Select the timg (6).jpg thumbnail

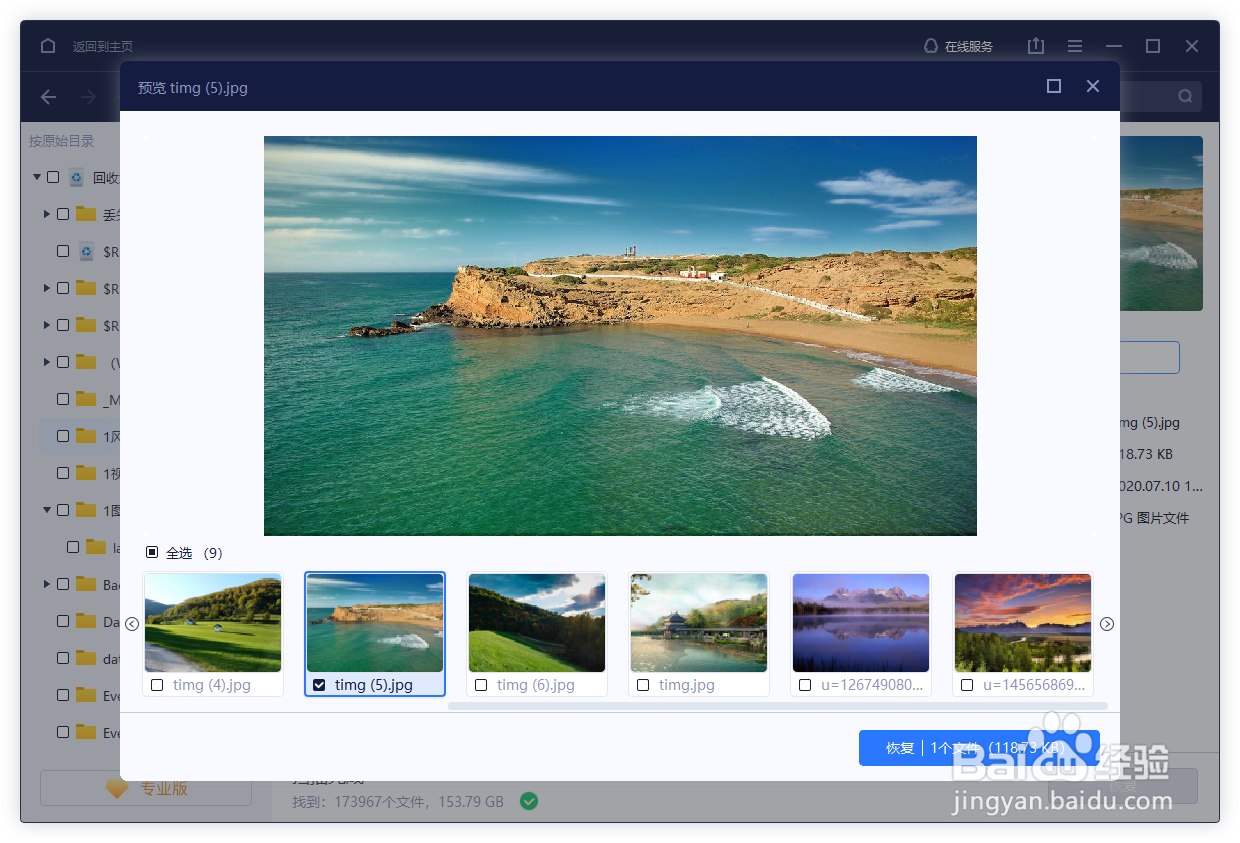[x=537, y=623]
